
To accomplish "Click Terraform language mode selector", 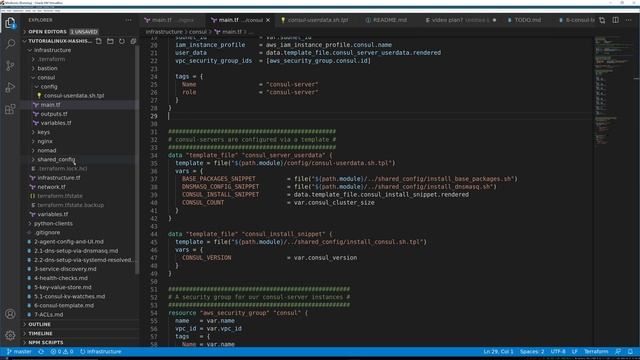I will point(596,351).
